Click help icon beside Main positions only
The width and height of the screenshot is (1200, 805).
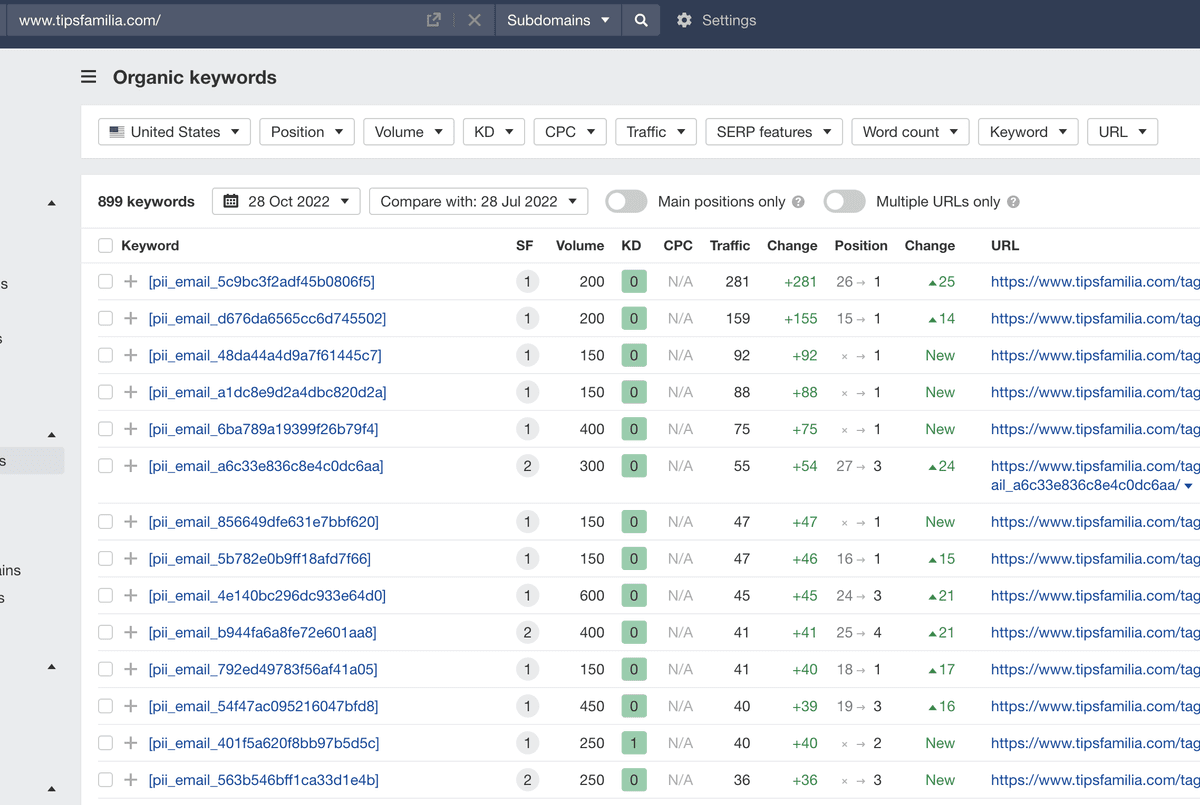pos(798,202)
